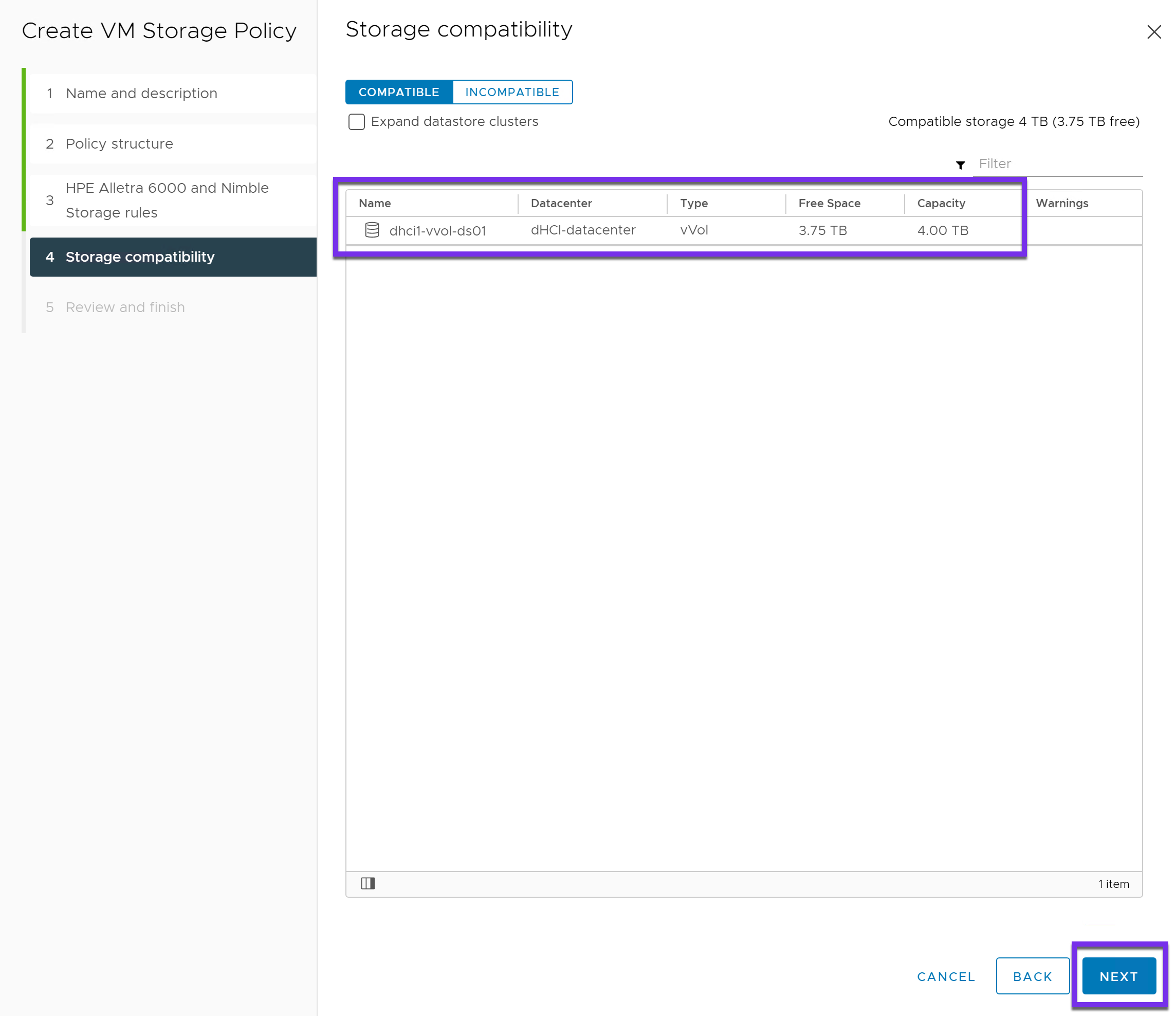Go to step 2 Policy structure
This screenshot has height=1016, width=1176.
(x=119, y=143)
